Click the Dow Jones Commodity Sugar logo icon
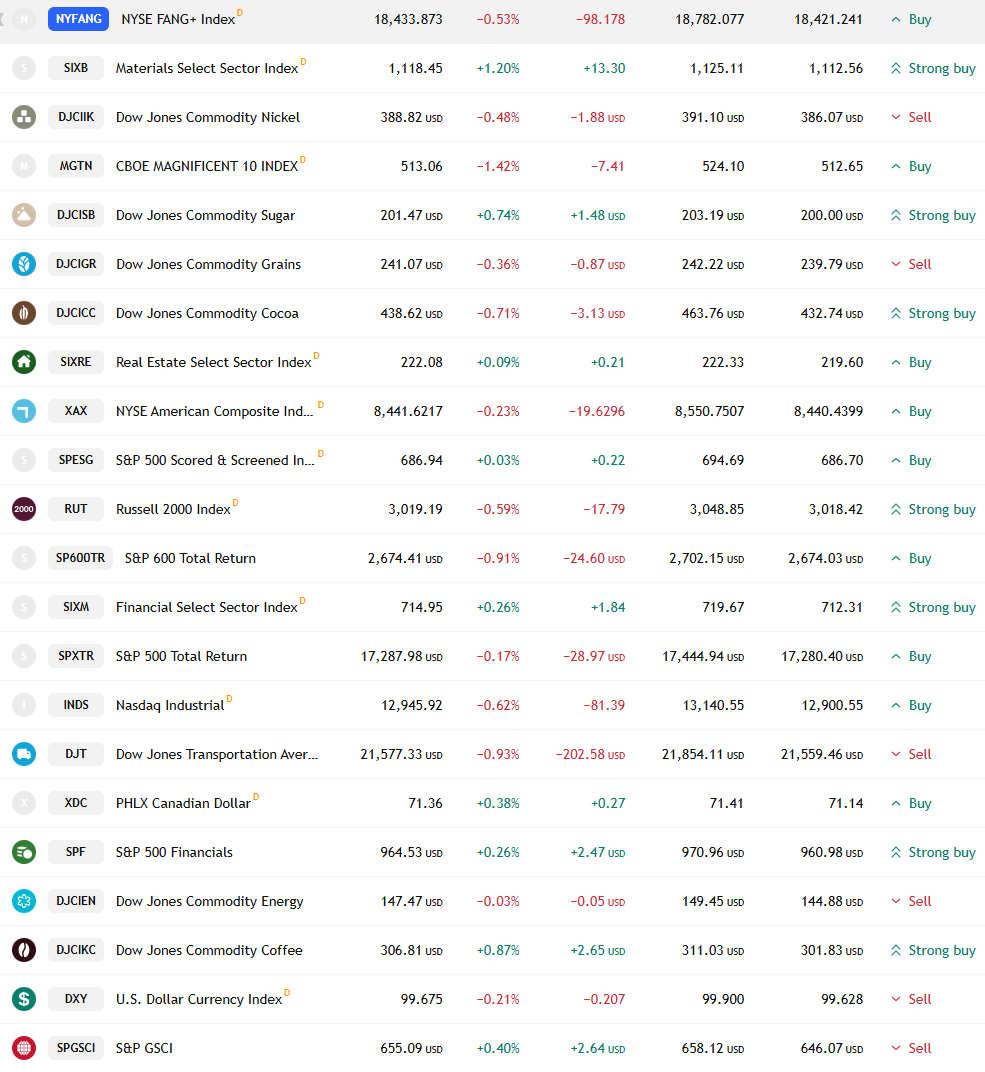This screenshot has width=985, height=1072. click(x=24, y=215)
